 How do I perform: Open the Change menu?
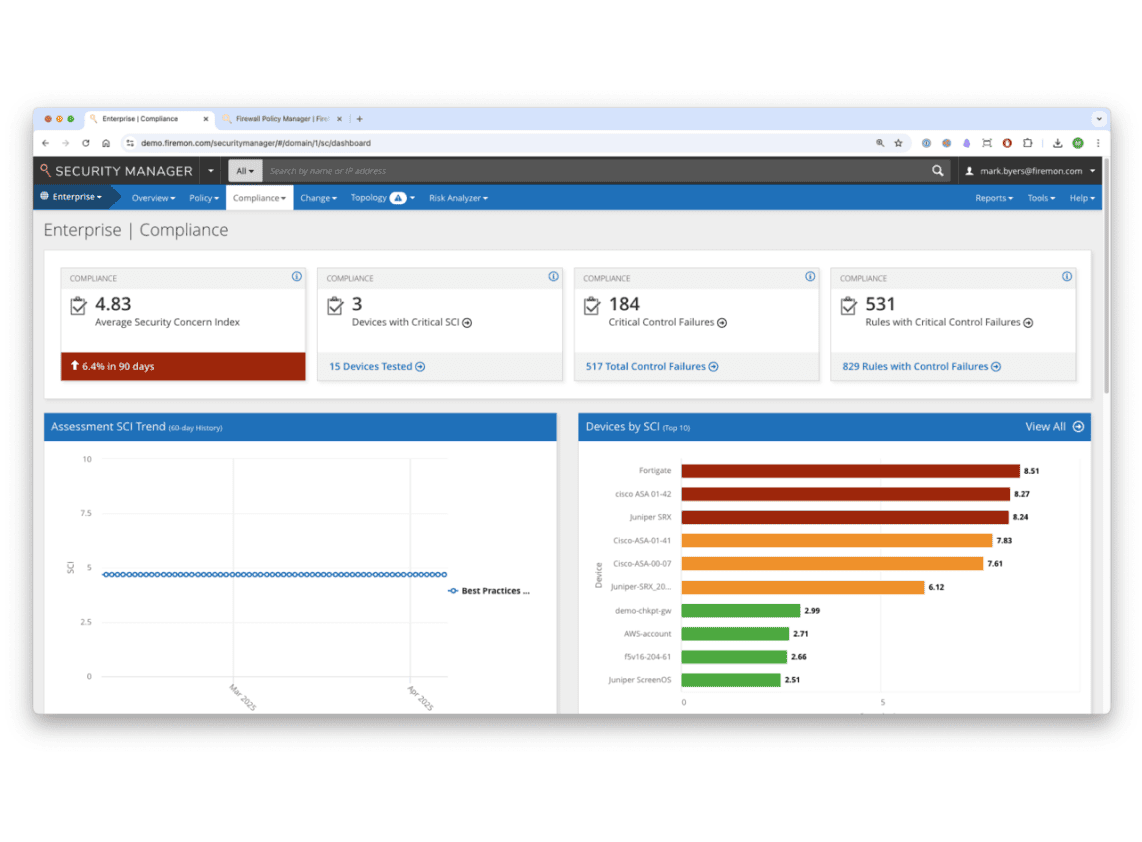tap(318, 198)
